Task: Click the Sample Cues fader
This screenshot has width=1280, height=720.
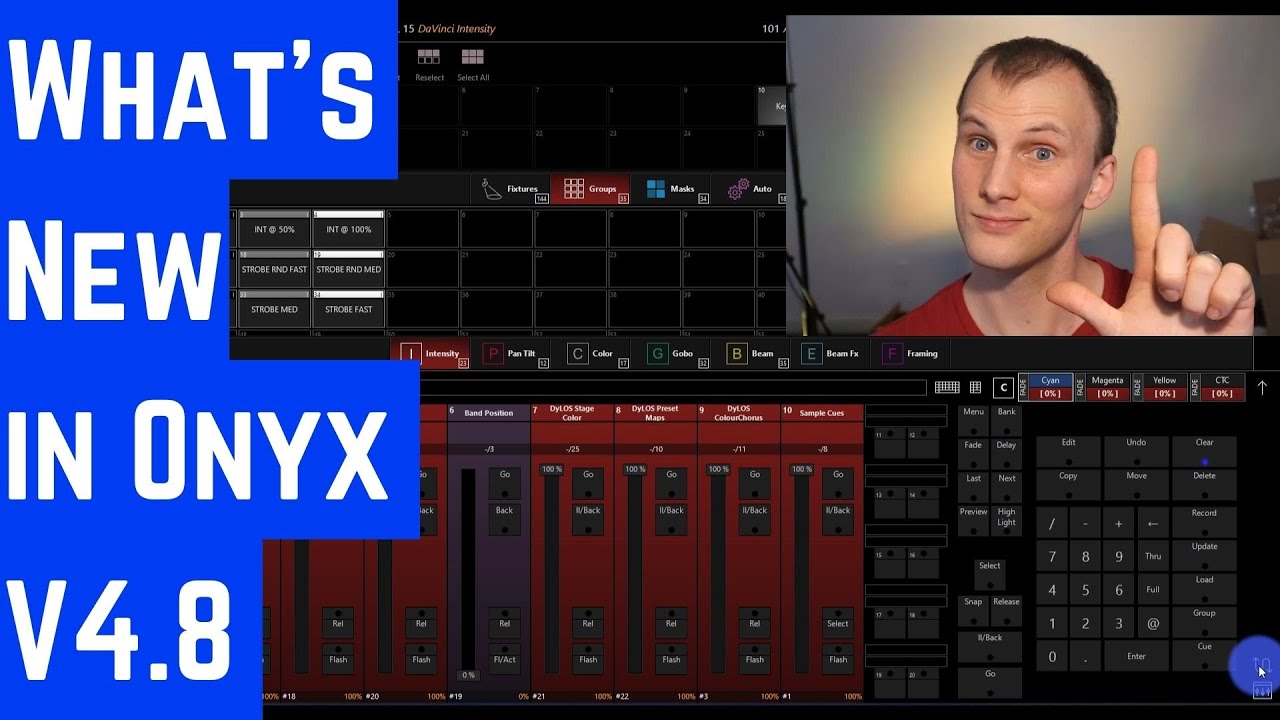Action: coord(801,569)
